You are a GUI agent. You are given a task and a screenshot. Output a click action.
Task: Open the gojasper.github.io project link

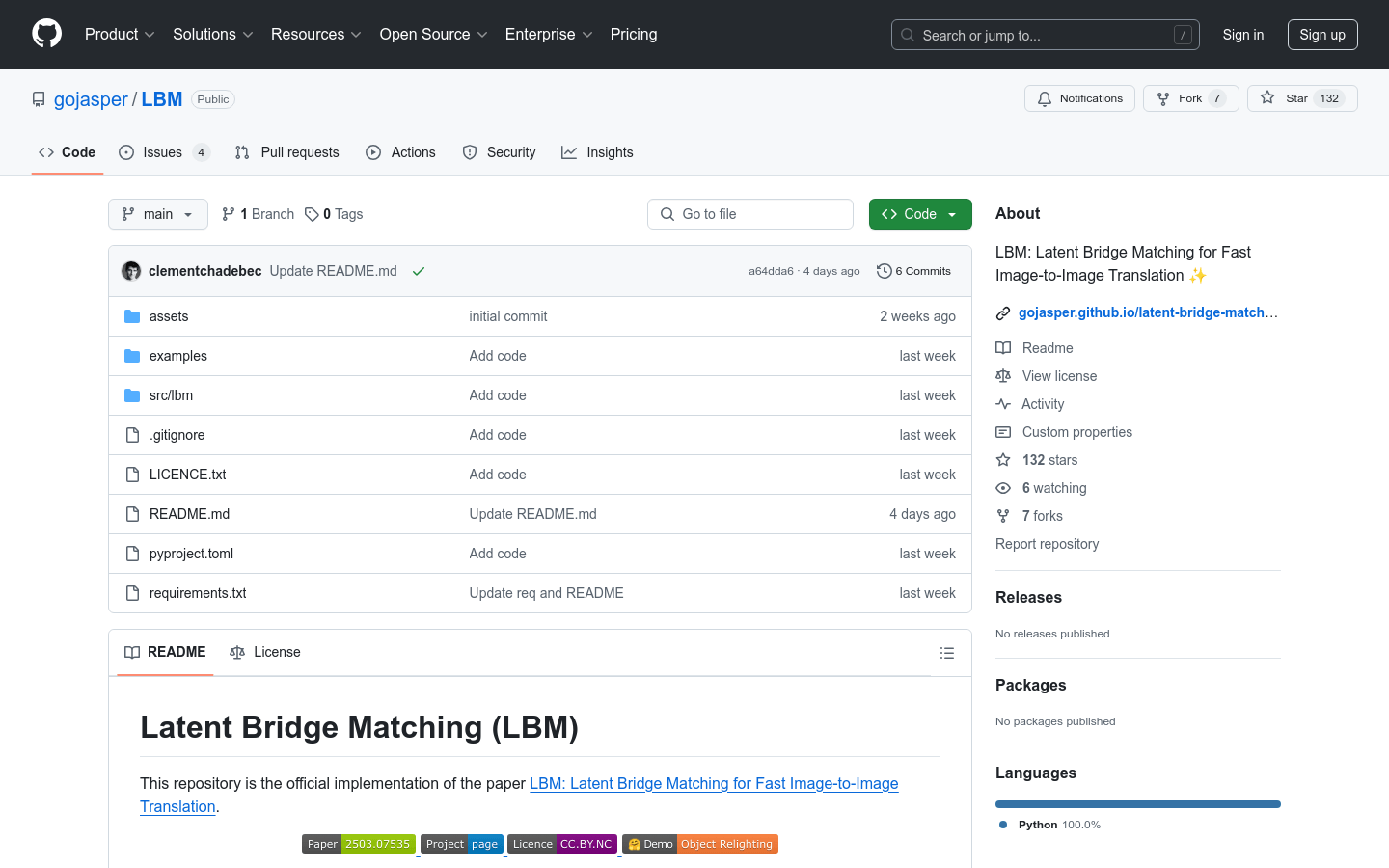1147,312
